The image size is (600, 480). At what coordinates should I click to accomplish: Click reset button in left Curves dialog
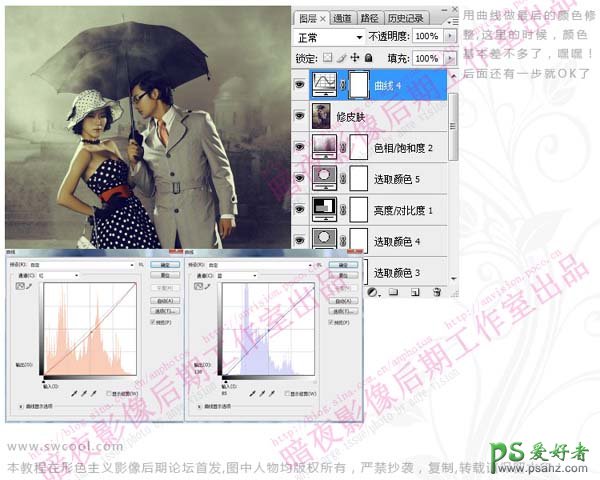point(165,275)
